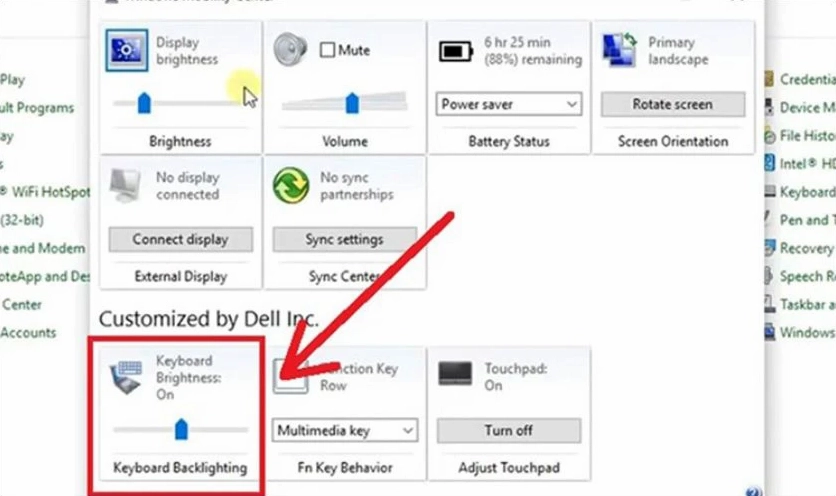The width and height of the screenshot is (836, 496).
Task: Click the Keyboard icon in Control Panel
Action: [769, 191]
